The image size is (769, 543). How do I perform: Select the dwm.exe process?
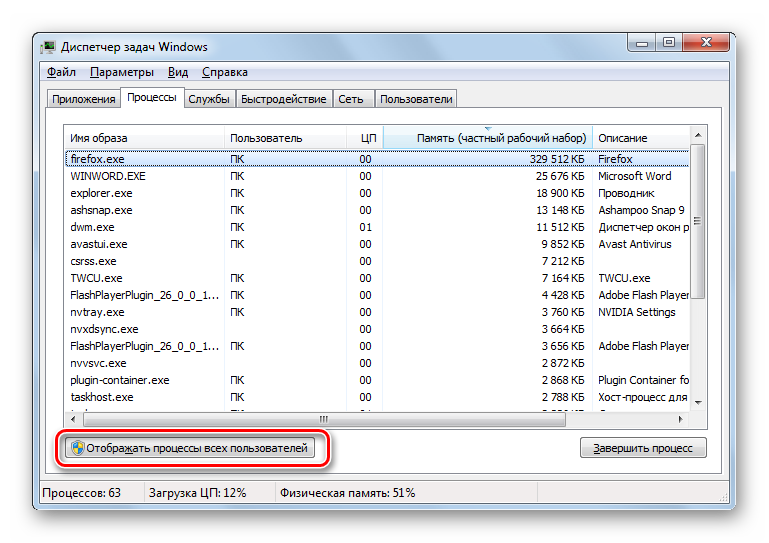click(377, 227)
